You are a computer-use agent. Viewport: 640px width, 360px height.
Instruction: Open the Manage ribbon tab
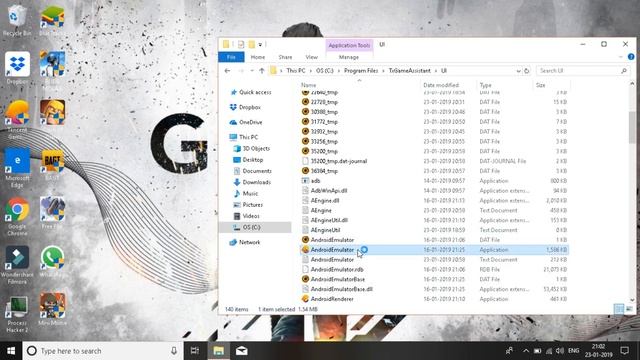349,57
